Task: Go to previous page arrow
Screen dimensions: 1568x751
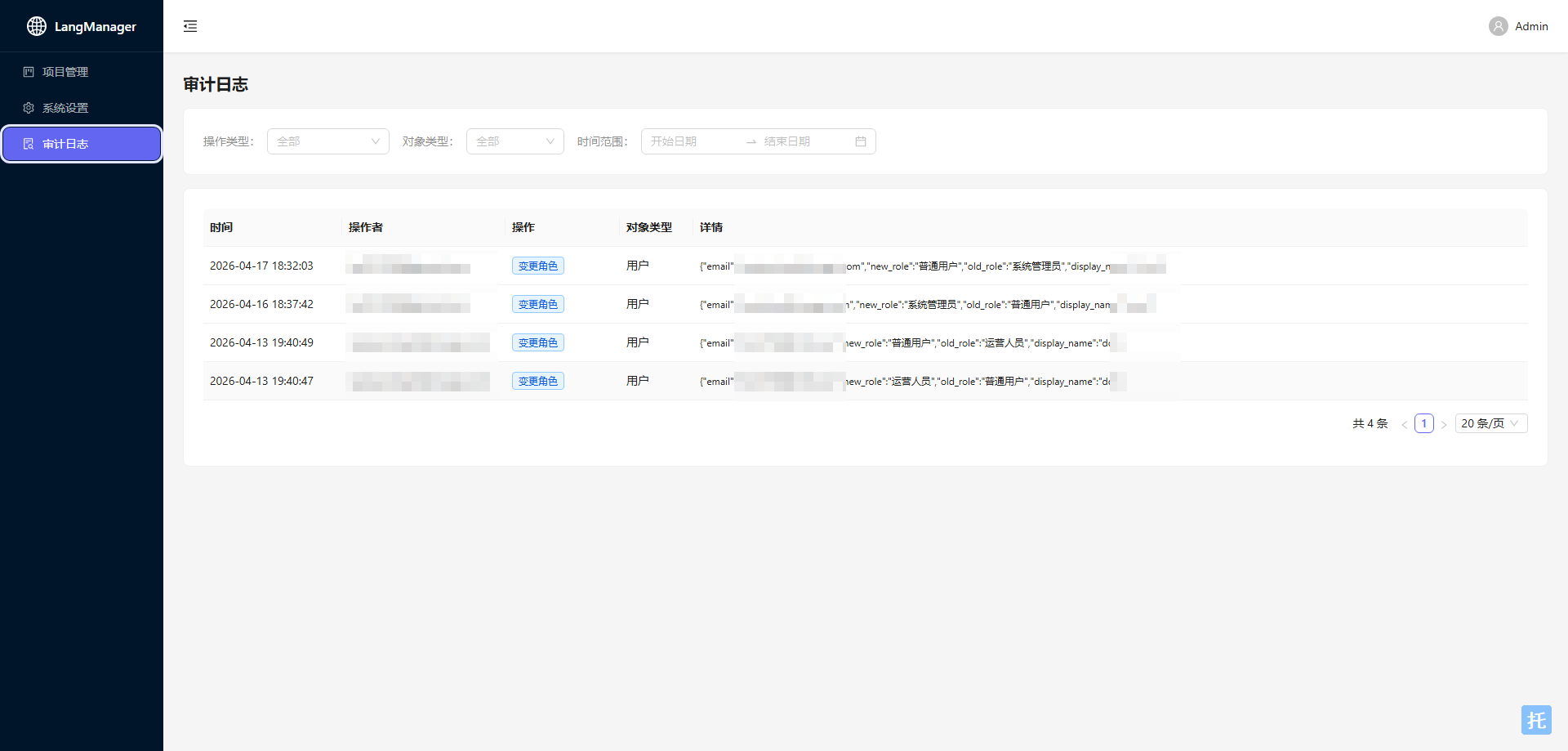Action: coord(1405,424)
